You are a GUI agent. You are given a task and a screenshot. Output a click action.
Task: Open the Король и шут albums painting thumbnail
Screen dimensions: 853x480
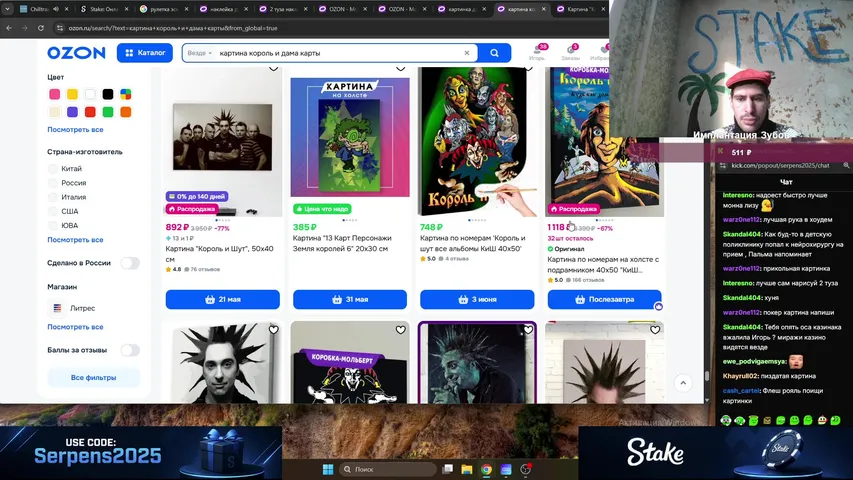click(477, 141)
